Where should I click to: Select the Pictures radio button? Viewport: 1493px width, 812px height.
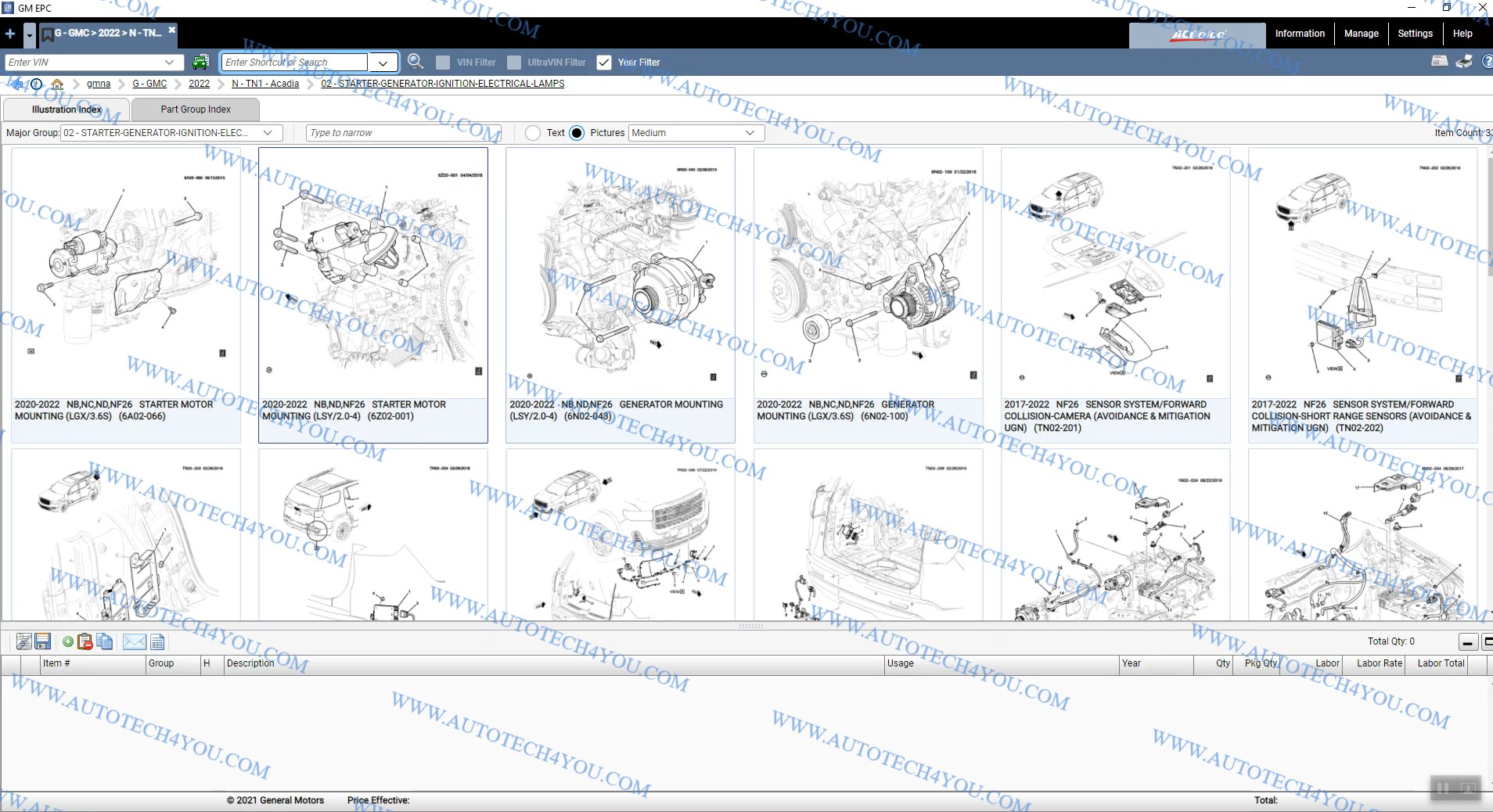coord(577,133)
